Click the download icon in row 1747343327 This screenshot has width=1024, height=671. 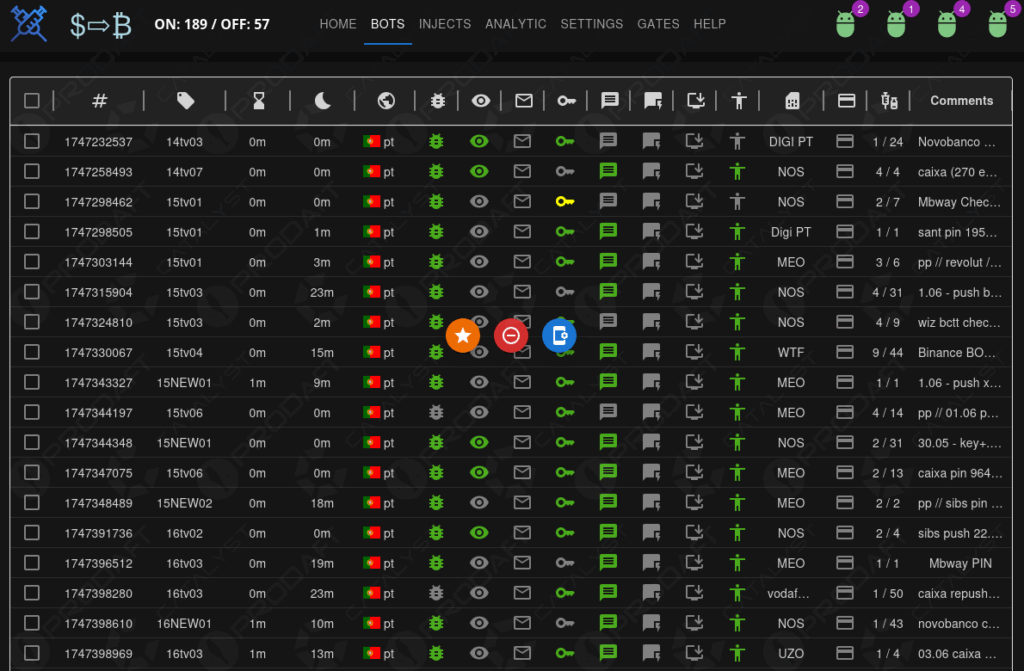click(694, 382)
